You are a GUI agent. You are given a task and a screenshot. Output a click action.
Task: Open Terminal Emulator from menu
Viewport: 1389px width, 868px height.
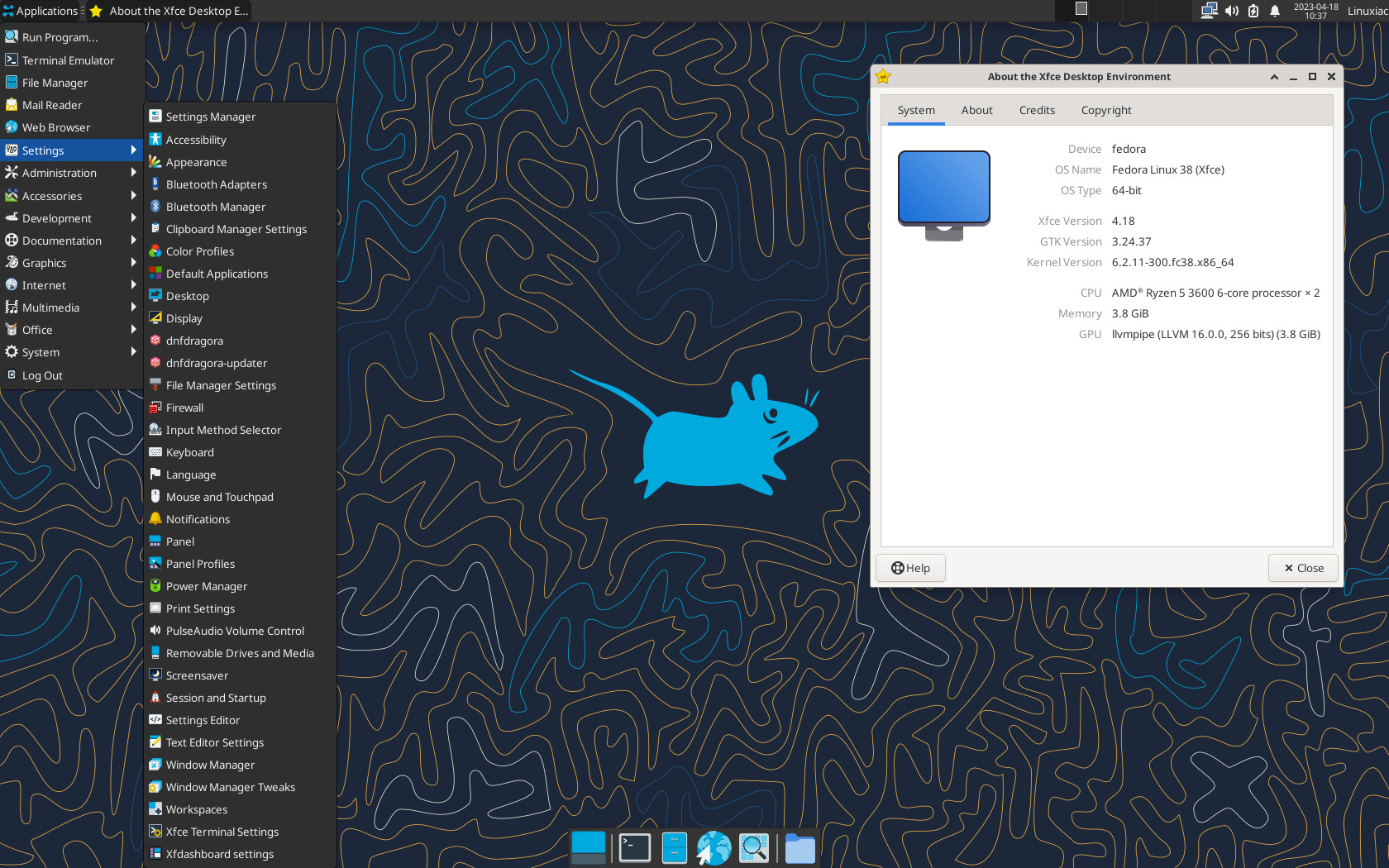[x=71, y=60]
